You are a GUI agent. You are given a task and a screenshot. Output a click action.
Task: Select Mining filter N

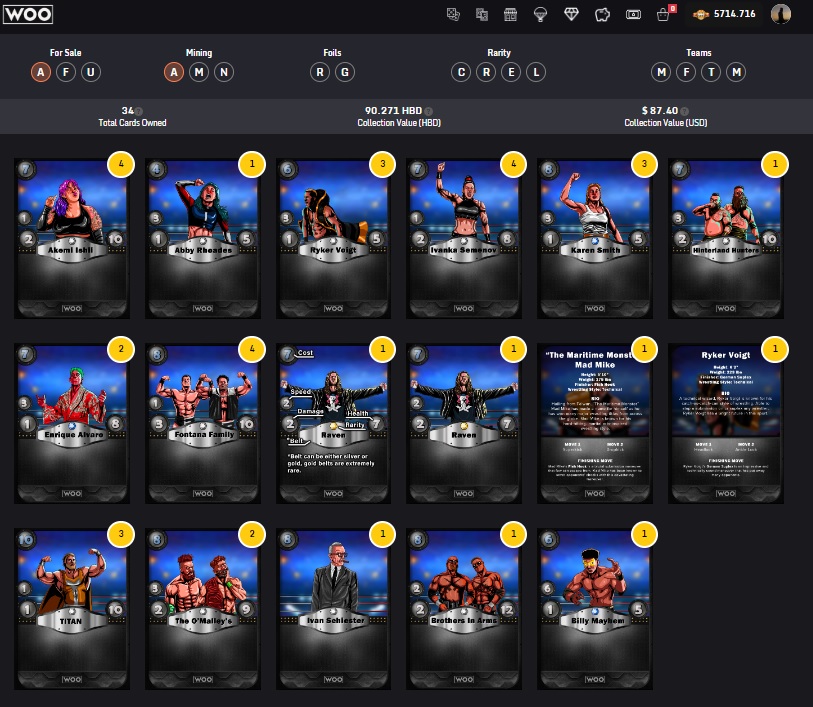pyautogui.click(x=224, y=72)
